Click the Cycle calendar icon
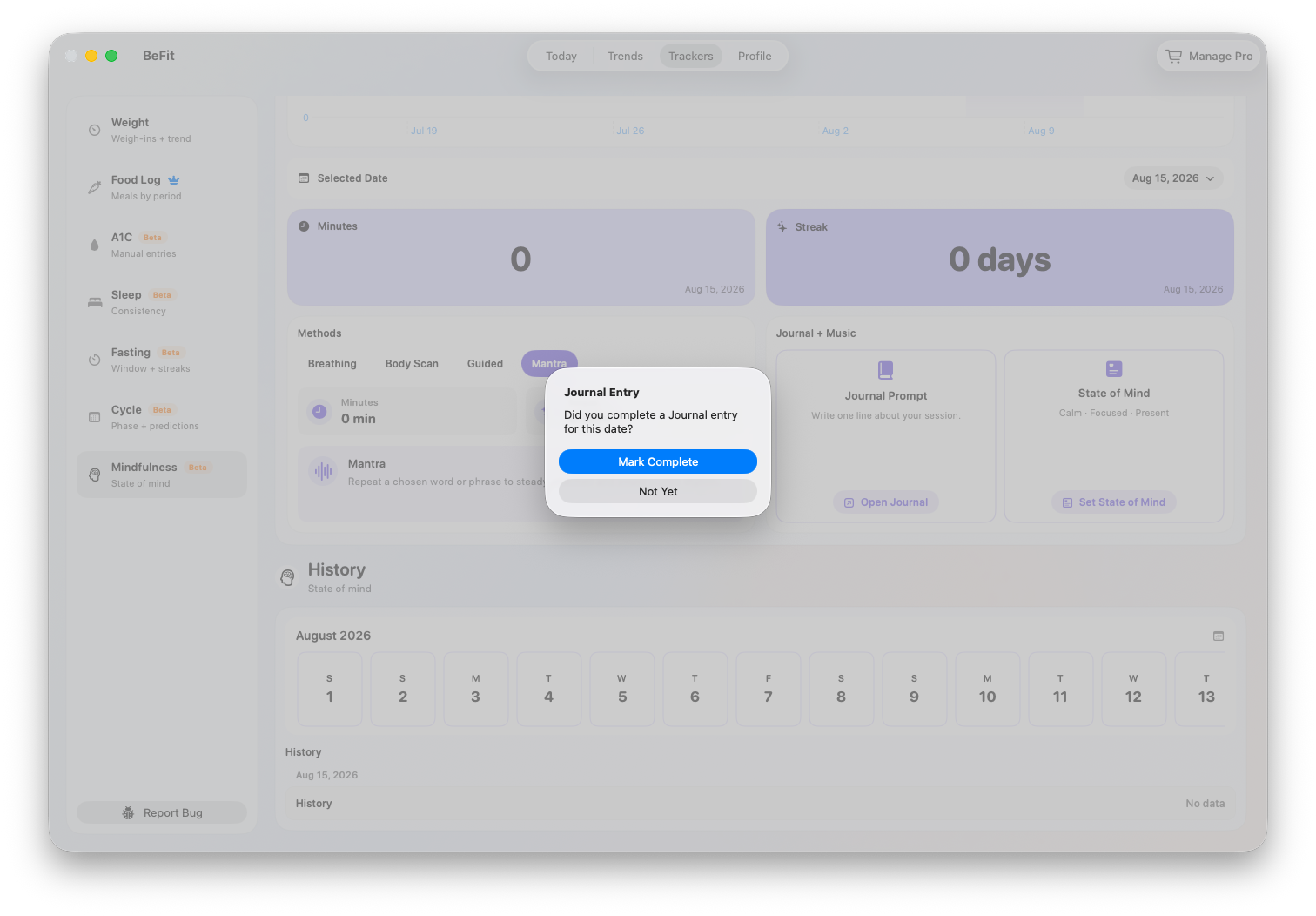Image resolution: width=1316 pixels, height=916 pixels. click(x=94, y=417)
